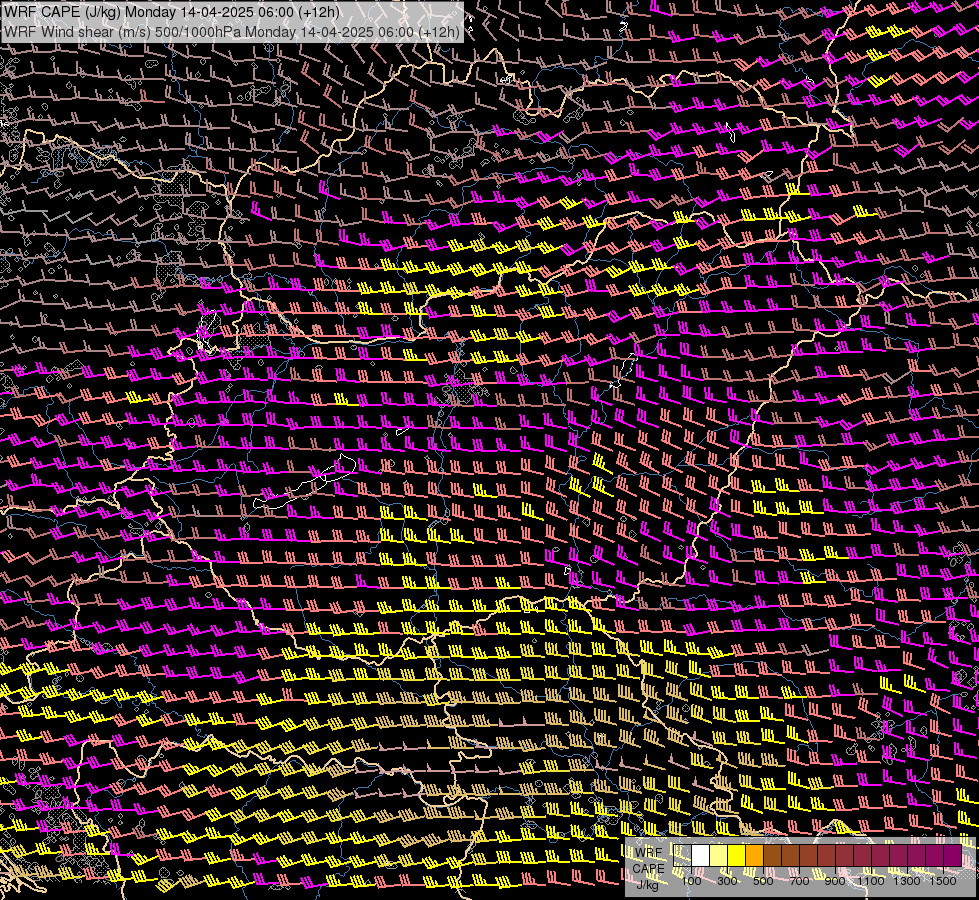Select the orange CAPE legend swatch
This screenshot has height=900, width=979.
(x=754, y=856)
